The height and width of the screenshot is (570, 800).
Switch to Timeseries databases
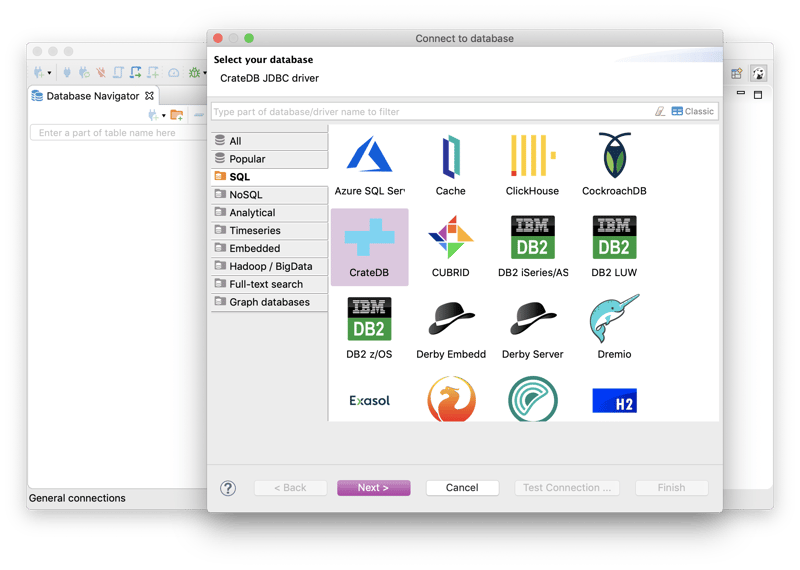click(269, 230)
